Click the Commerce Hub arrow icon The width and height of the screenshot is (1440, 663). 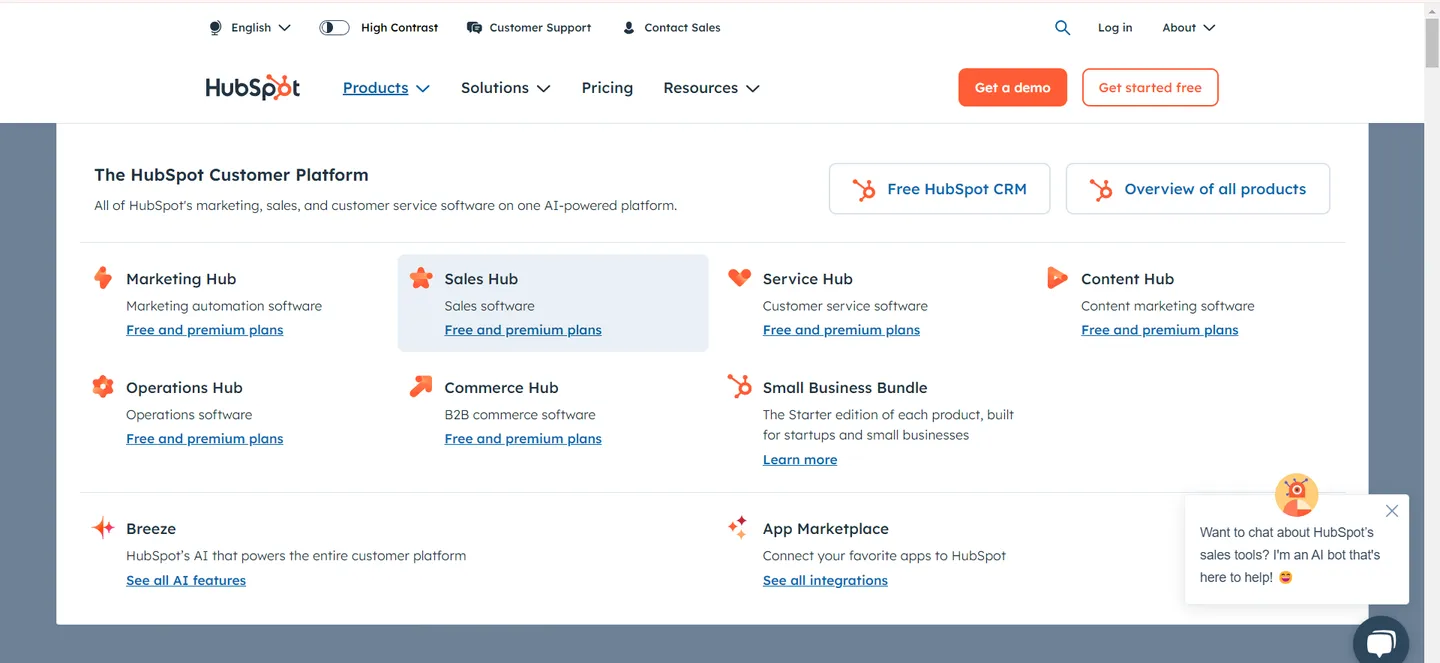pyautogui.click(x=421, y=386)
